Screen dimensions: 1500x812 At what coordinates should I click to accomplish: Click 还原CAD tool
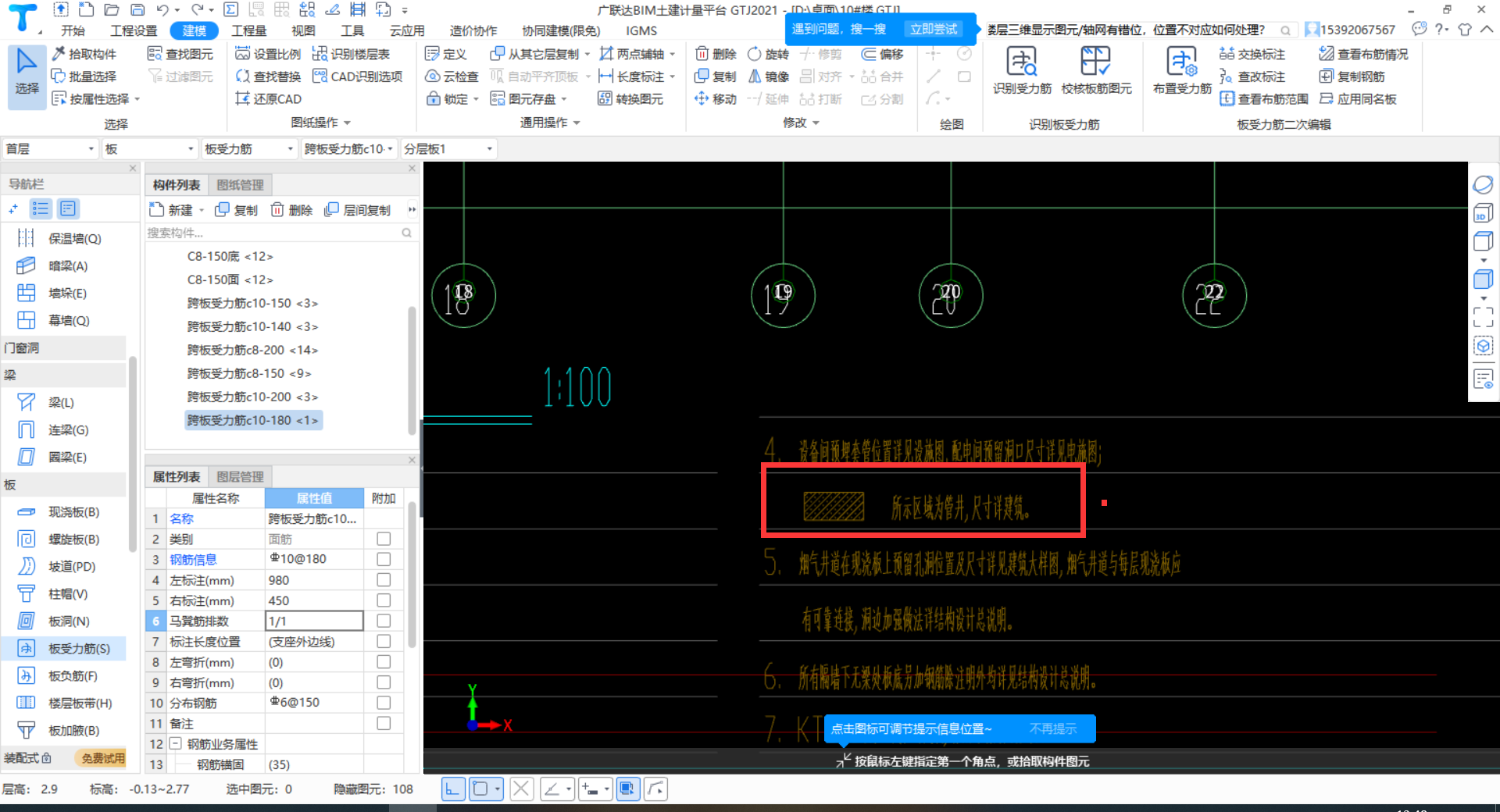click(x=268, y=99)
